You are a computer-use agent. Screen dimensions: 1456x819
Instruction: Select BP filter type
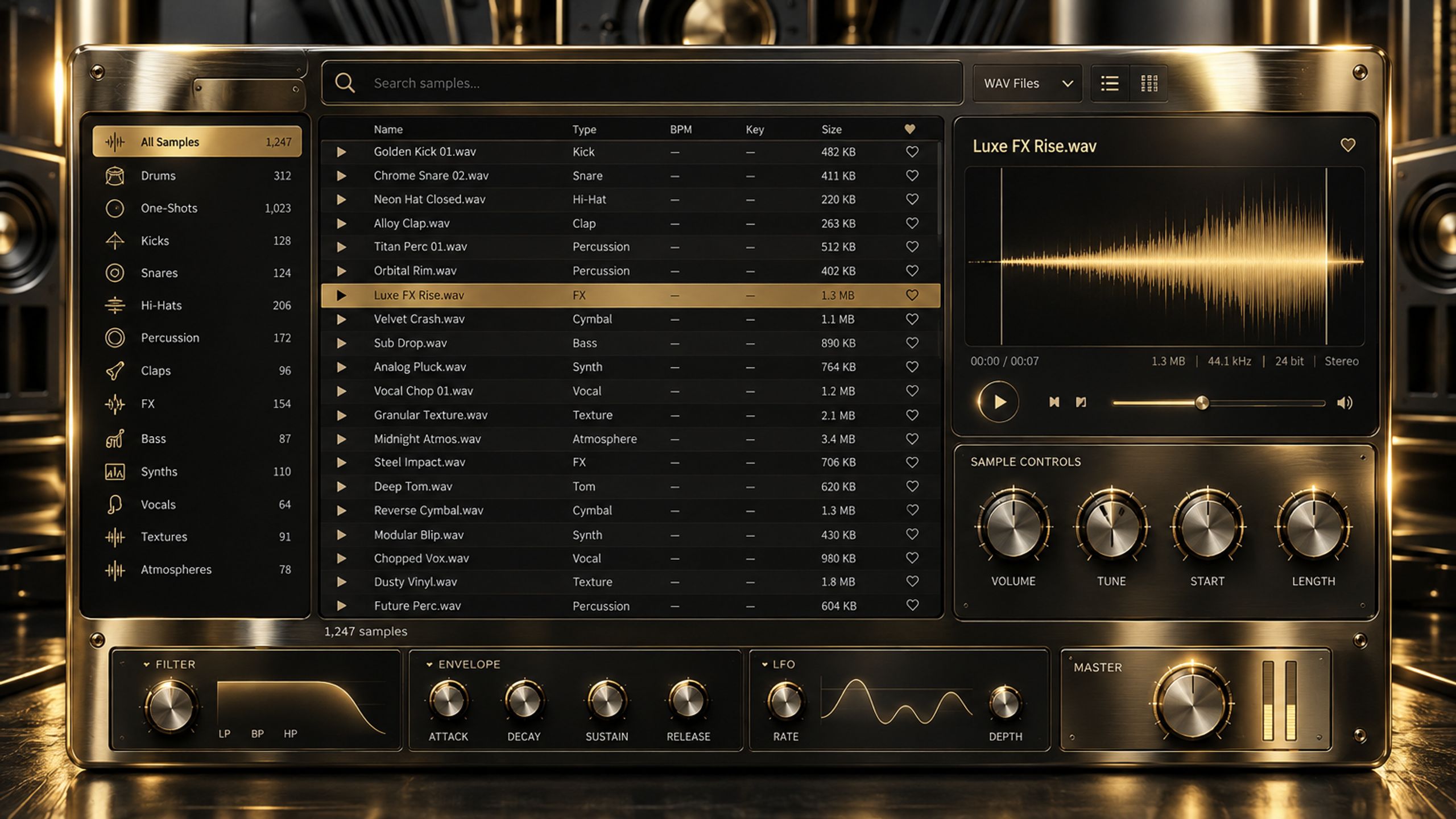[257, 734]
